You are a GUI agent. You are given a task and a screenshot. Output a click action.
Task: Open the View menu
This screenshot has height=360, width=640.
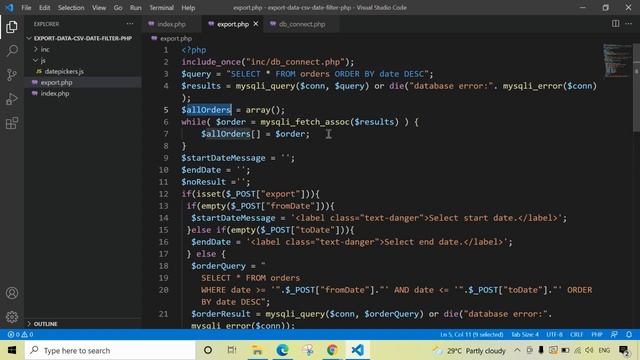pos(99,8)
